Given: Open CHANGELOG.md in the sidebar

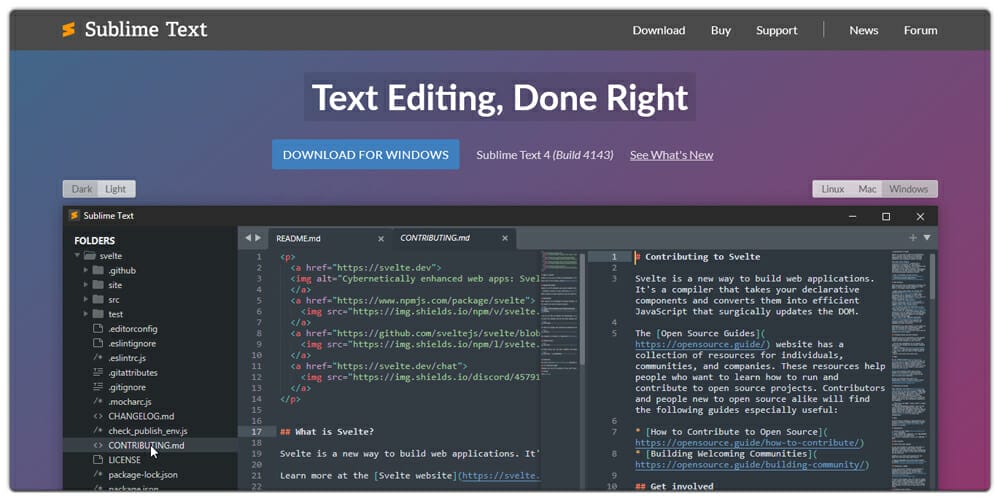Looking at the screenshot, I should click(141, 416).
